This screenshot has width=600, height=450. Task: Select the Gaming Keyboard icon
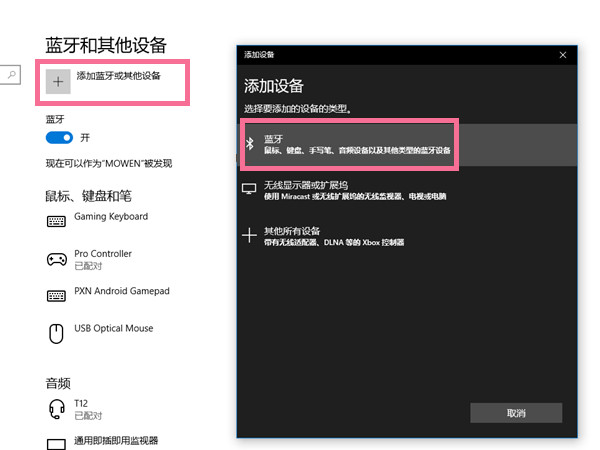pyautogui.click(x=57, y=221)
